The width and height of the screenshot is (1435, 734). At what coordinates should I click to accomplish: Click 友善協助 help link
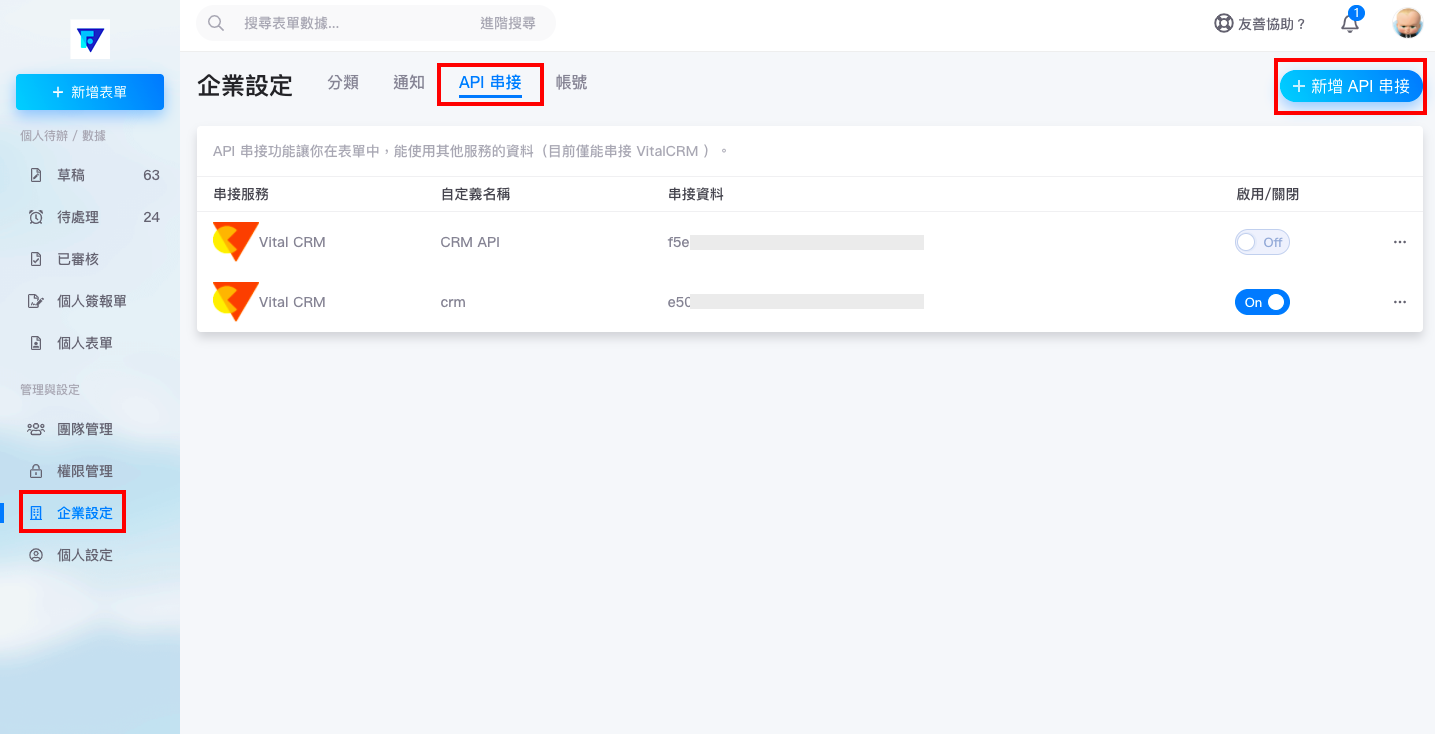pyautogui.click(x=1260, y=23)
